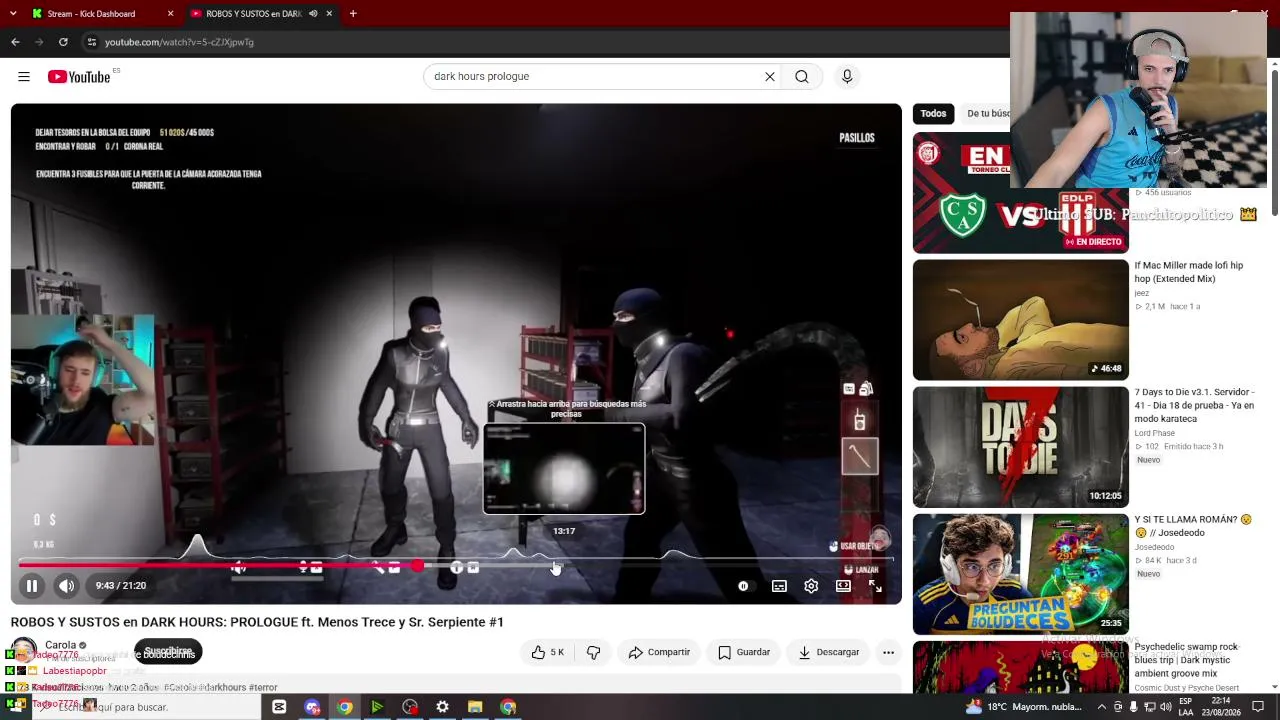Open the 7 Days to Die thumbnail
The width and height of the screenshot is (1280, 720).
point(1020,447)
